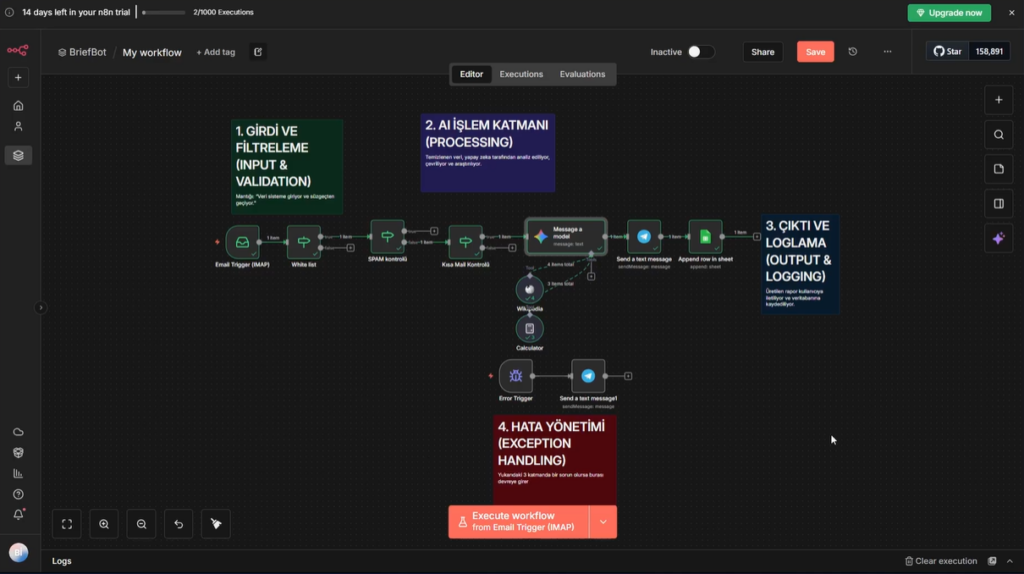
Task: Click the green Upgrade now button
Action: (x=949, y=13)
